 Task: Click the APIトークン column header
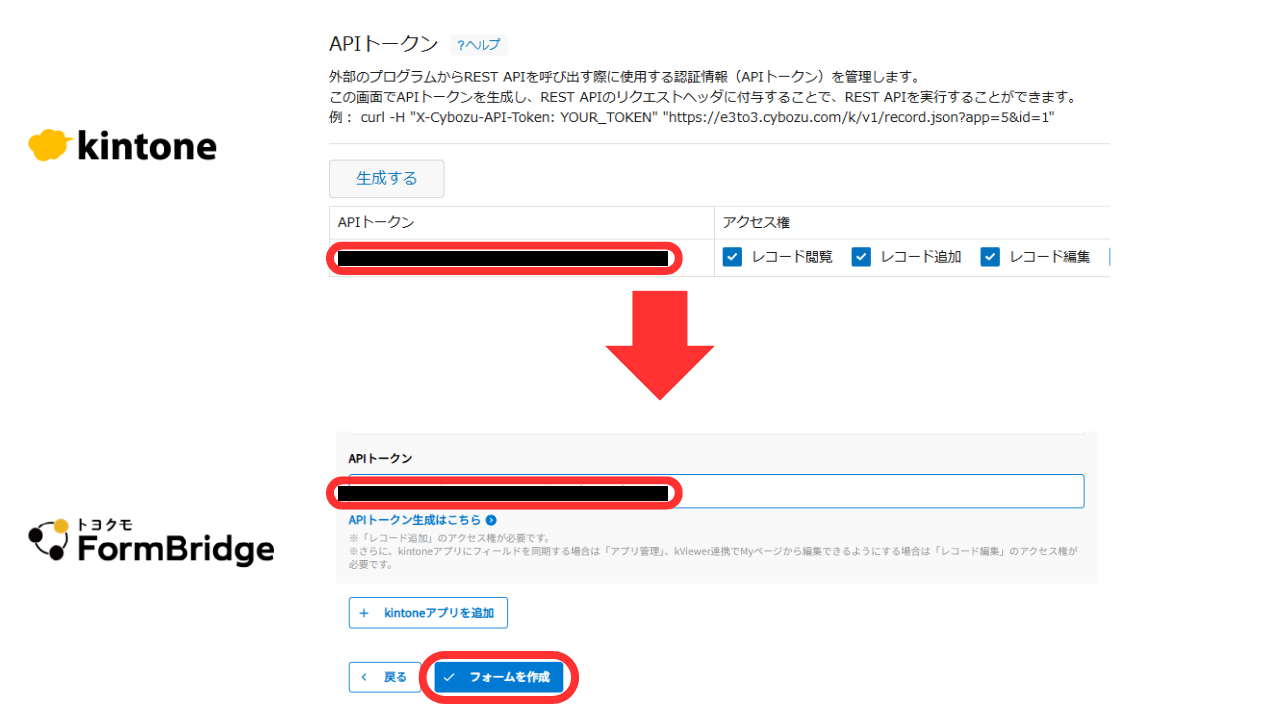click(x=521, y=222)
